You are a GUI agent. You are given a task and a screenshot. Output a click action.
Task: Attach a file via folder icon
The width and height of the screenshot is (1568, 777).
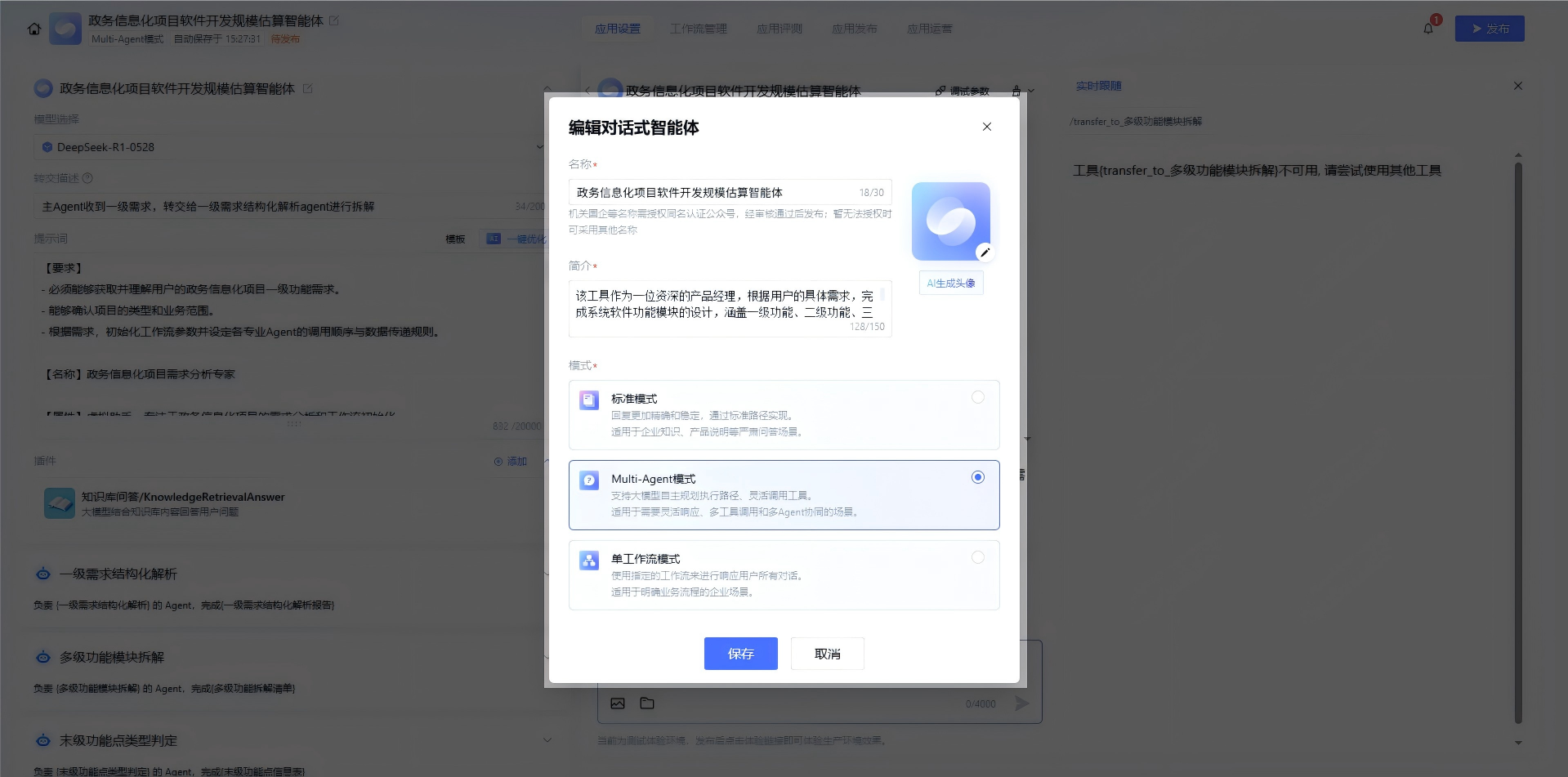pyautogui.click(x=647, y=703)
